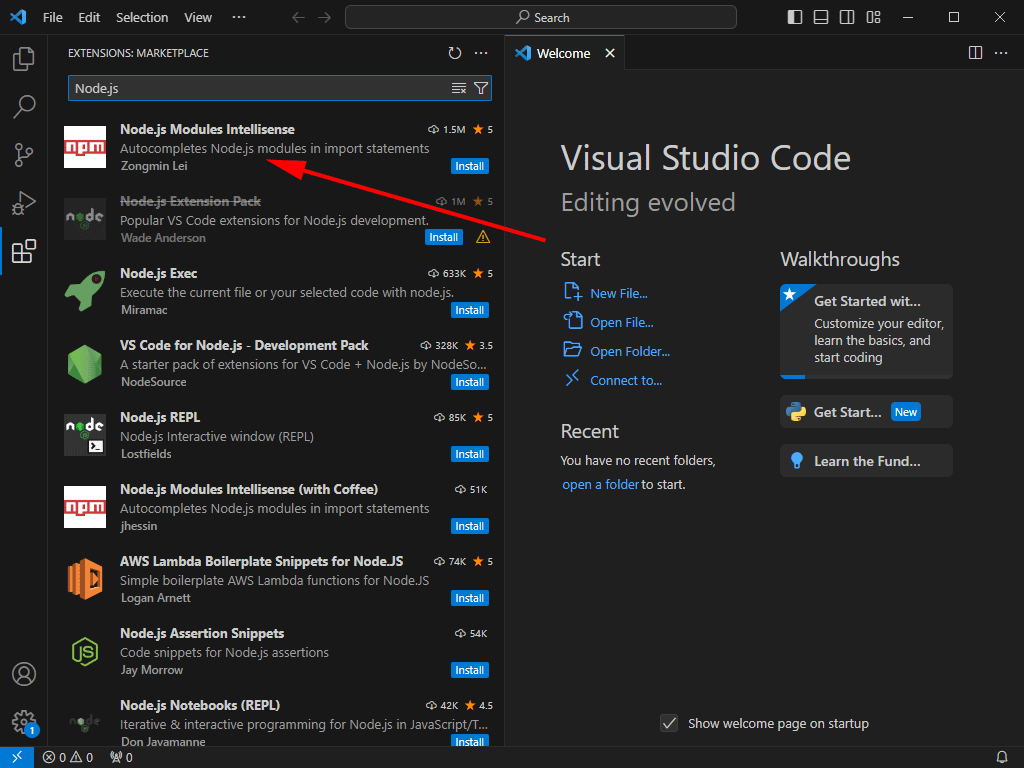This screenshot has width=1024, height=768.
Task: Select the Node.js REPL extension title
Action: tap(160, 417)
